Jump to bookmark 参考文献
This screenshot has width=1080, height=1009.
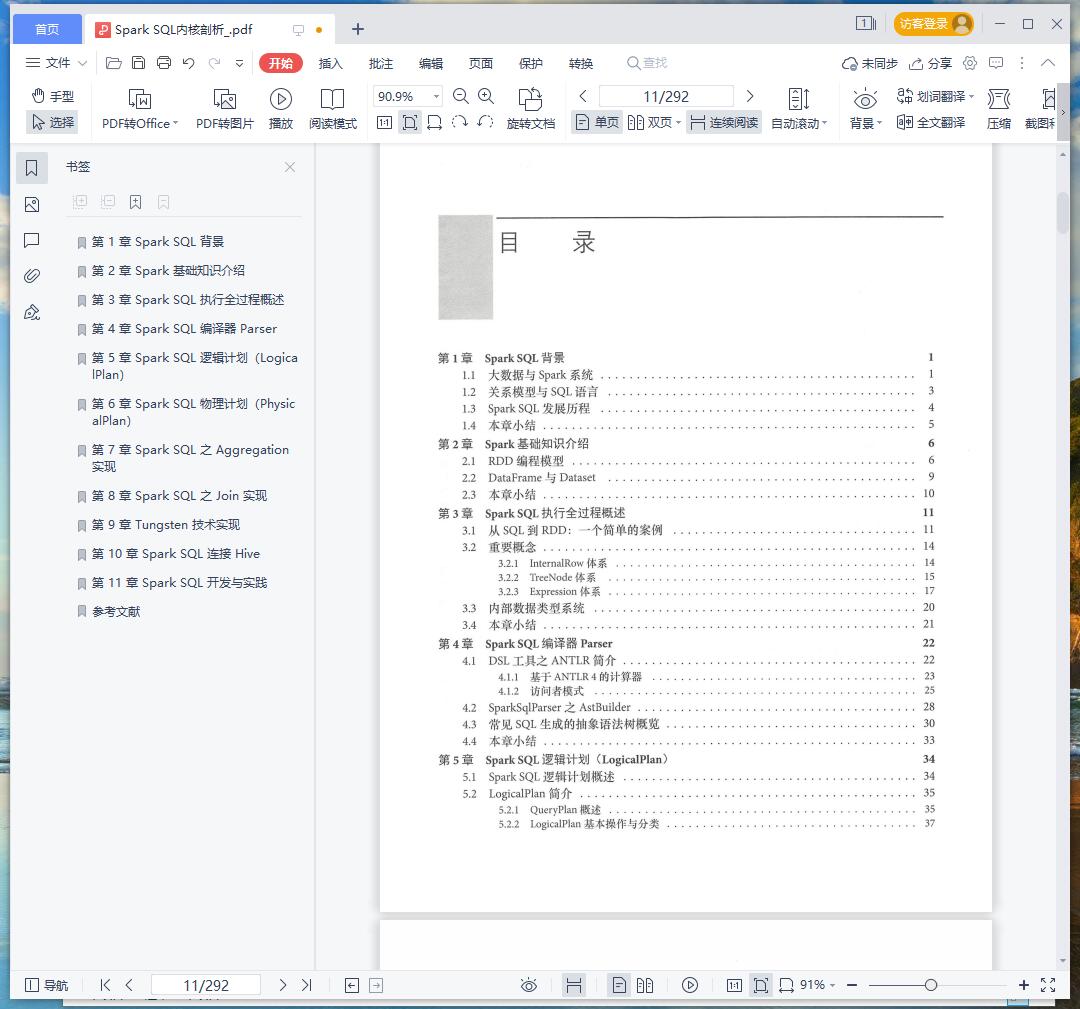[116, 612]
